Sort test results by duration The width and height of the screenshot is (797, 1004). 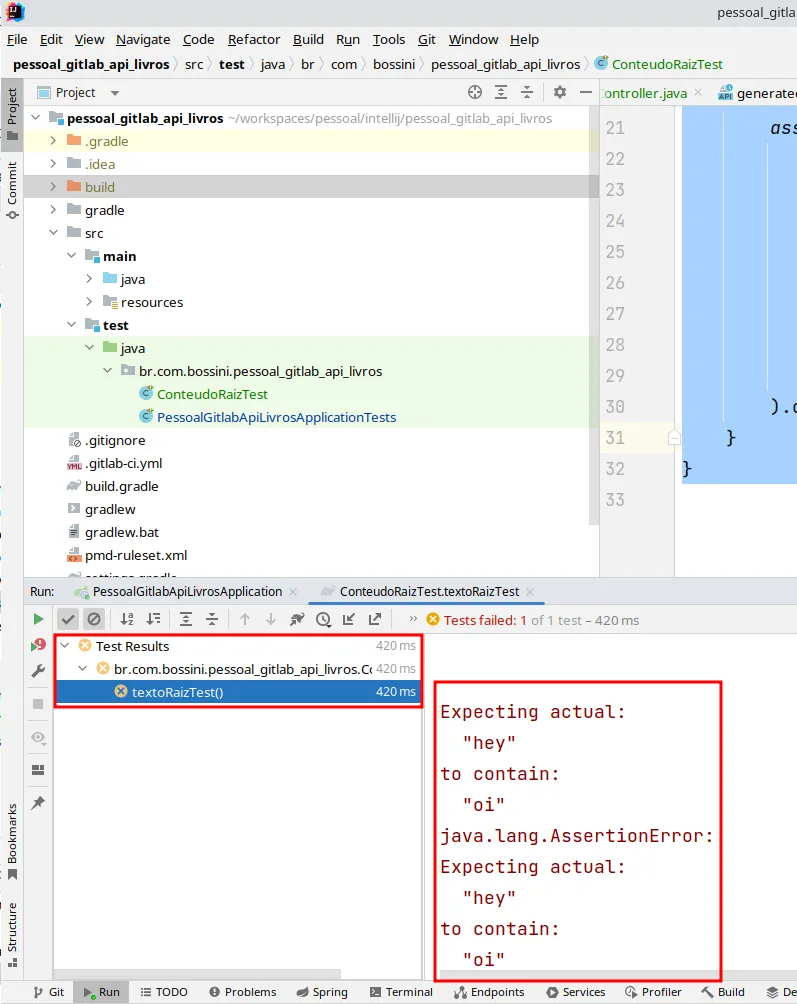coord(154,619)
